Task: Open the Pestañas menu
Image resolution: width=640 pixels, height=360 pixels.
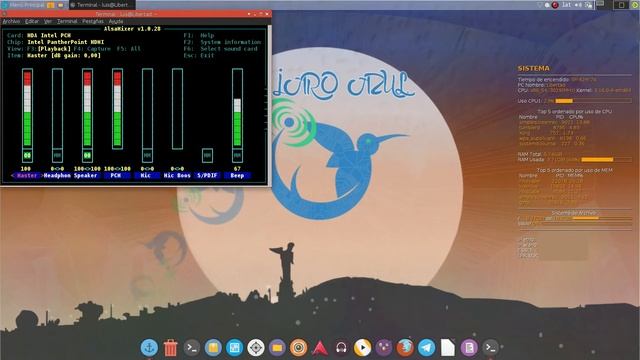Action: (x=93, y=21)
